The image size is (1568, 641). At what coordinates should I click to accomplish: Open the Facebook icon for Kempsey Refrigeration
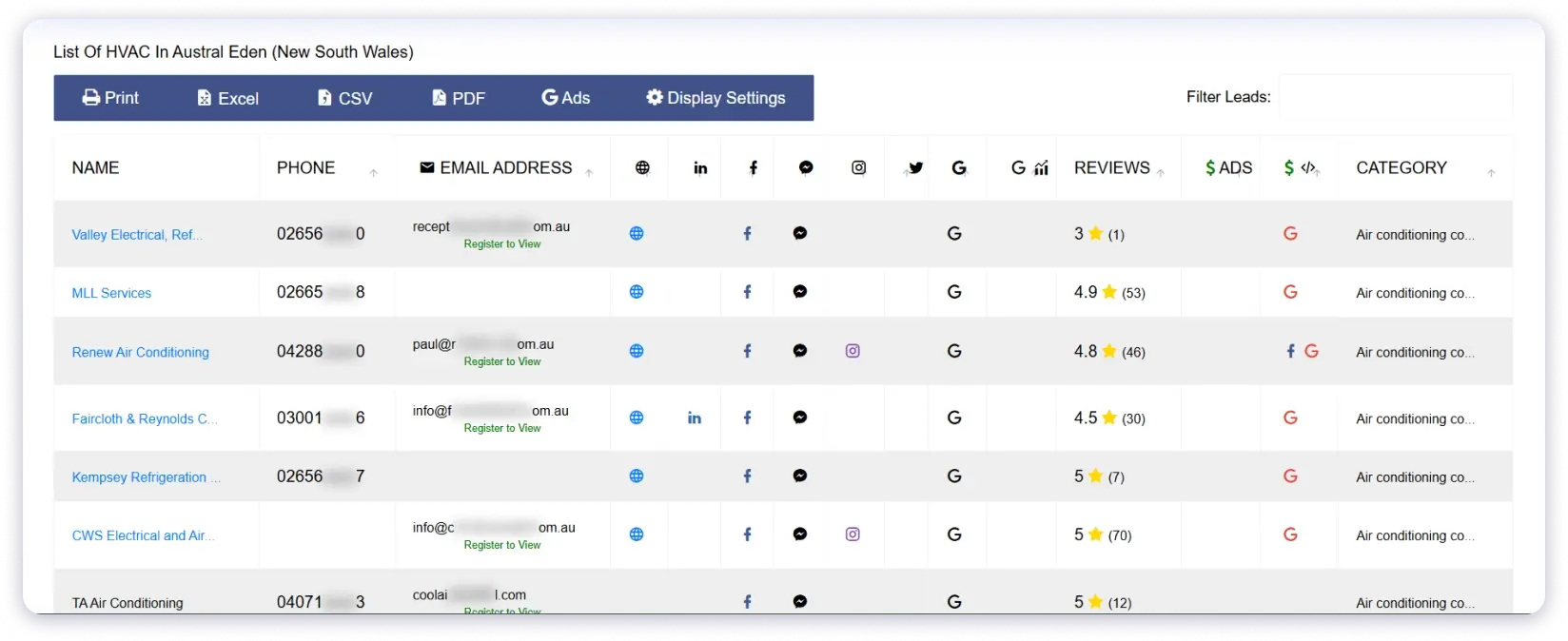pos(747,476)
